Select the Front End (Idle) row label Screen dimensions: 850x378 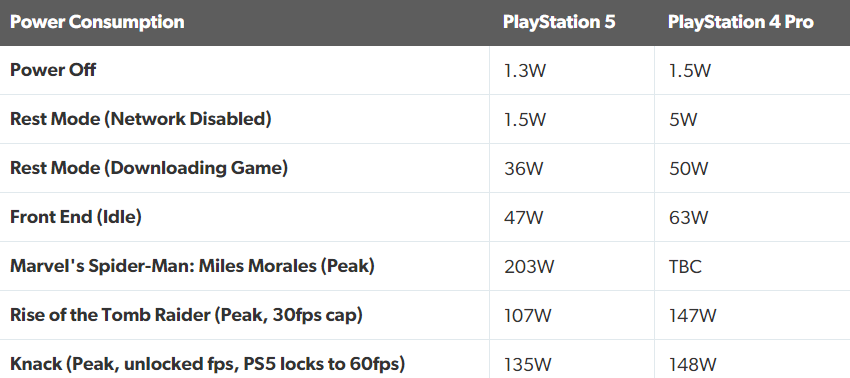point(76,217)
